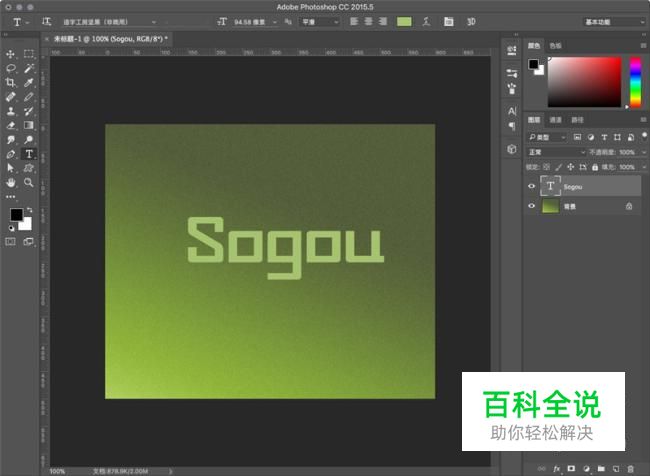650x476 pixels.
Task: Open the anti-aliasing method dropdown
Action: 319,22
